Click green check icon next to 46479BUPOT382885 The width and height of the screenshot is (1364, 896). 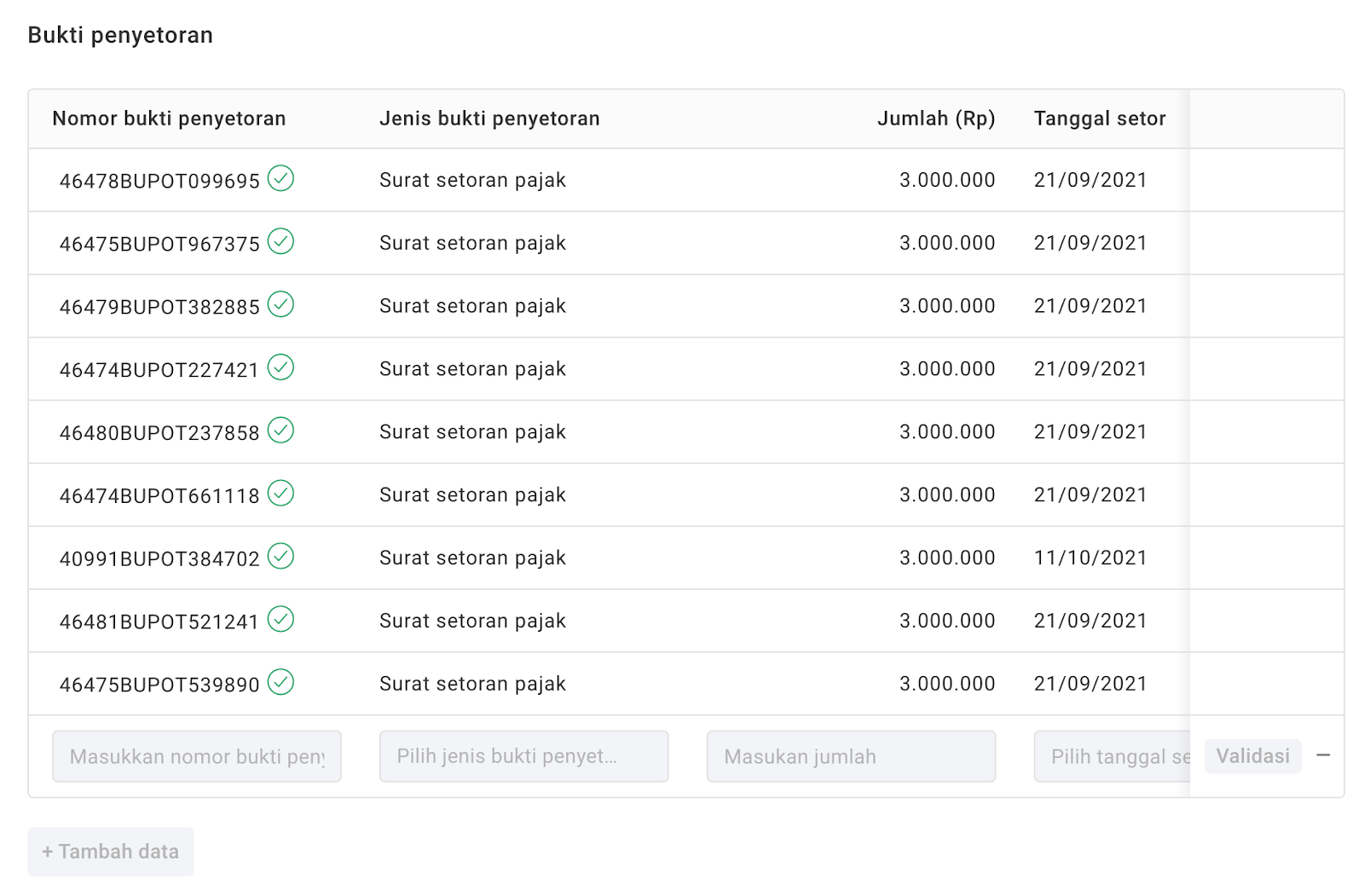click(280, 304)
